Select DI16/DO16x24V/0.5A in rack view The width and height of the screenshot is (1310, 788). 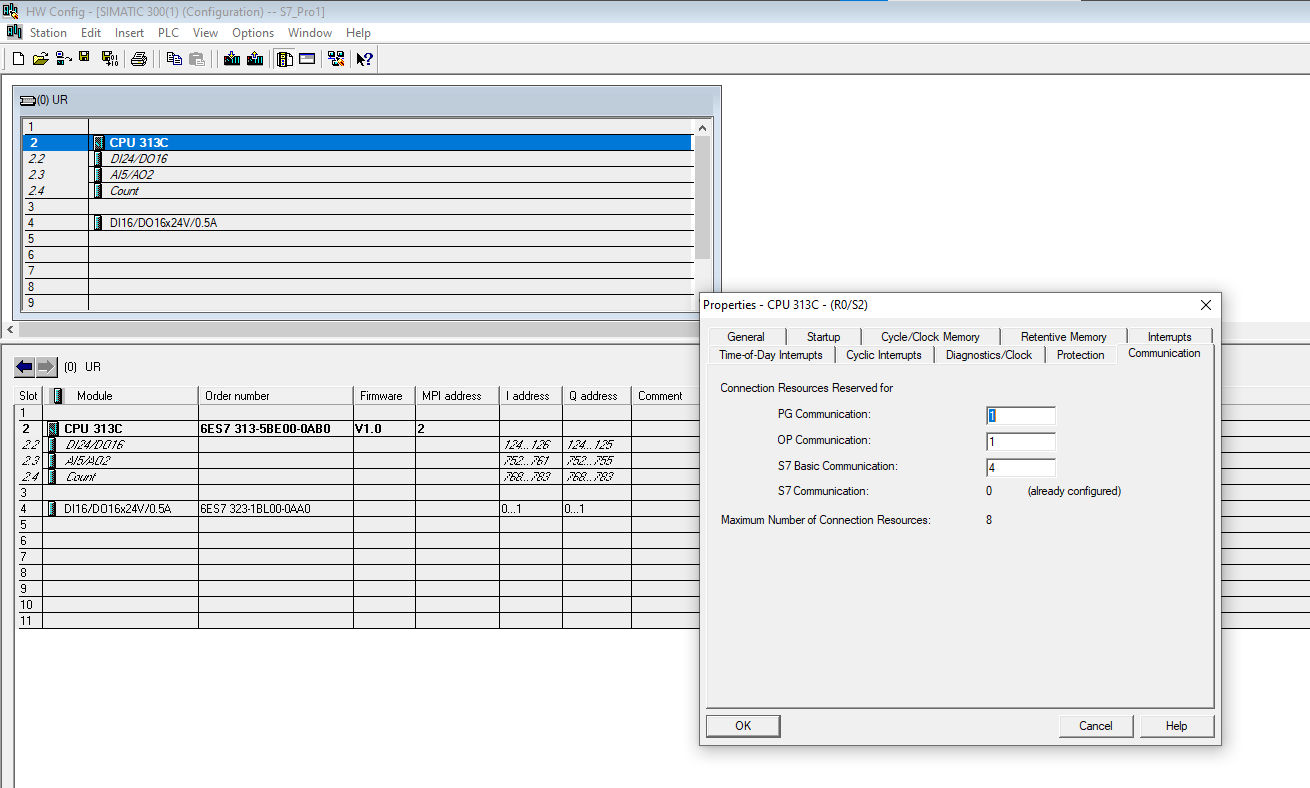(x=358, y=223)
